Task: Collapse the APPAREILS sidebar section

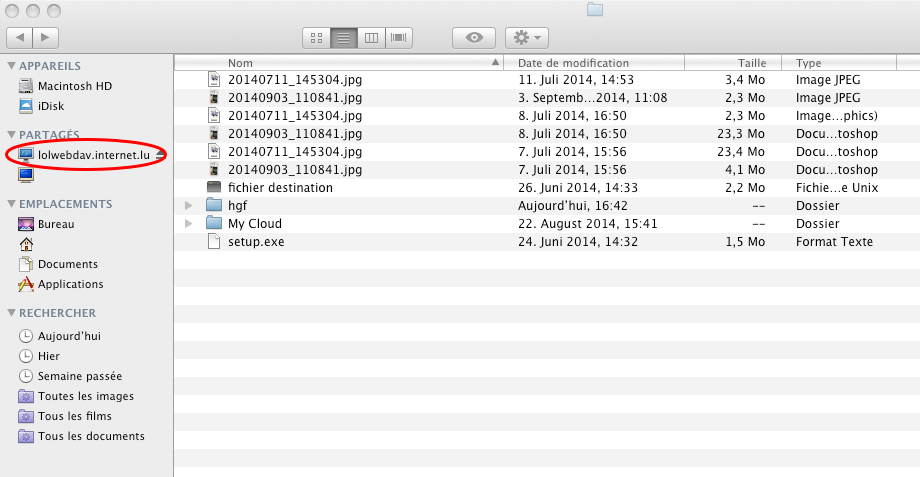Action: pos(11,66)
